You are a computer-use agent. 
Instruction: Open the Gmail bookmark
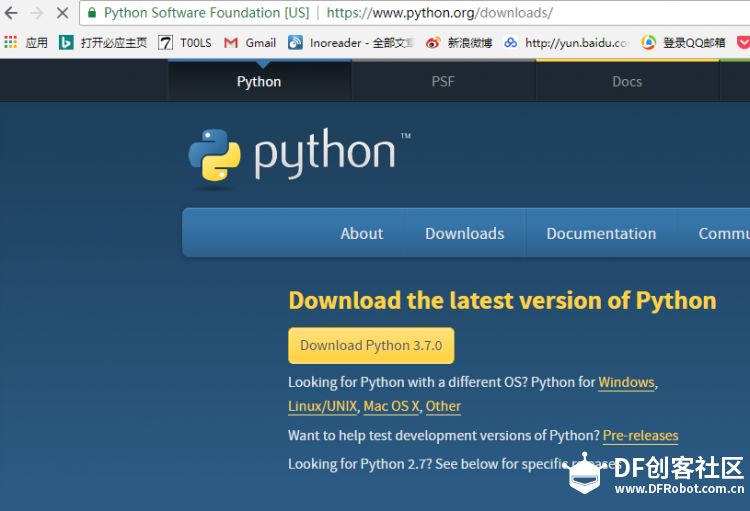pyautogui.click(x=250, y=43)
